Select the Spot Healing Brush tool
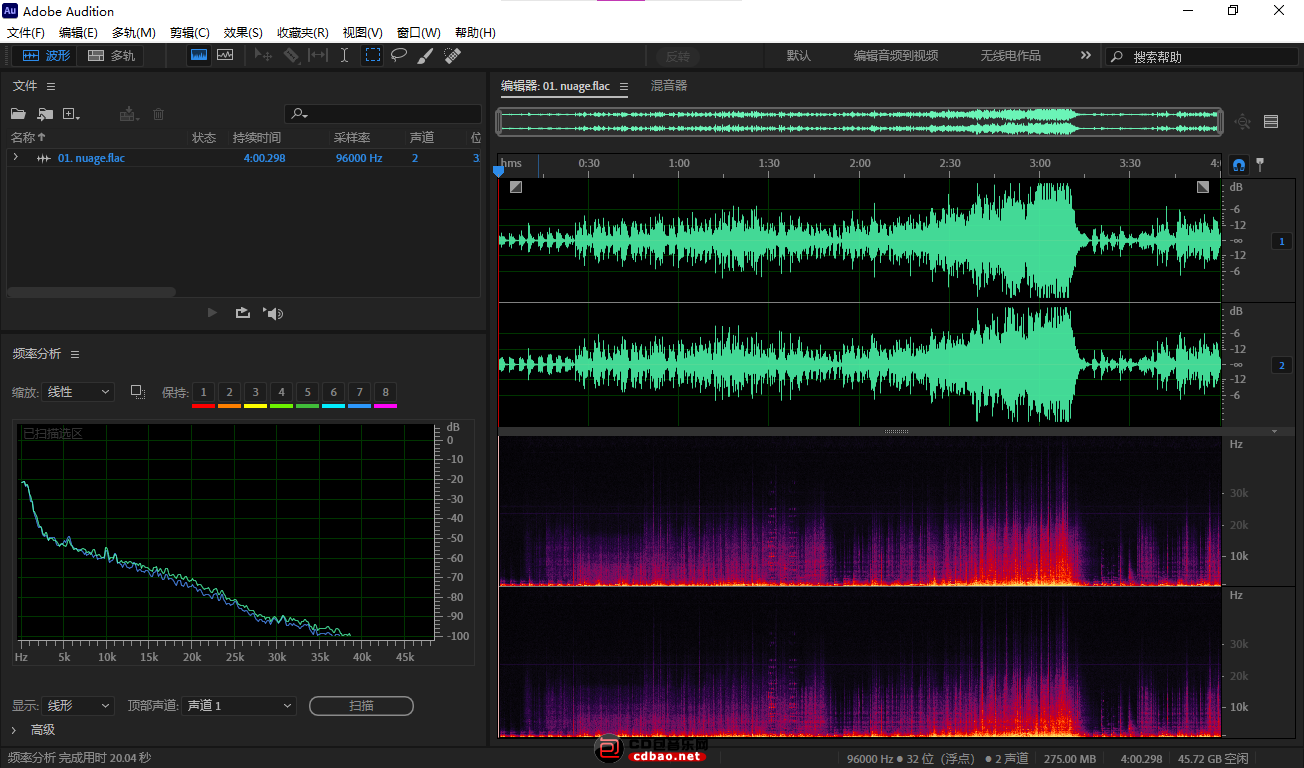Screen dimensions: 1304x768 452,56
